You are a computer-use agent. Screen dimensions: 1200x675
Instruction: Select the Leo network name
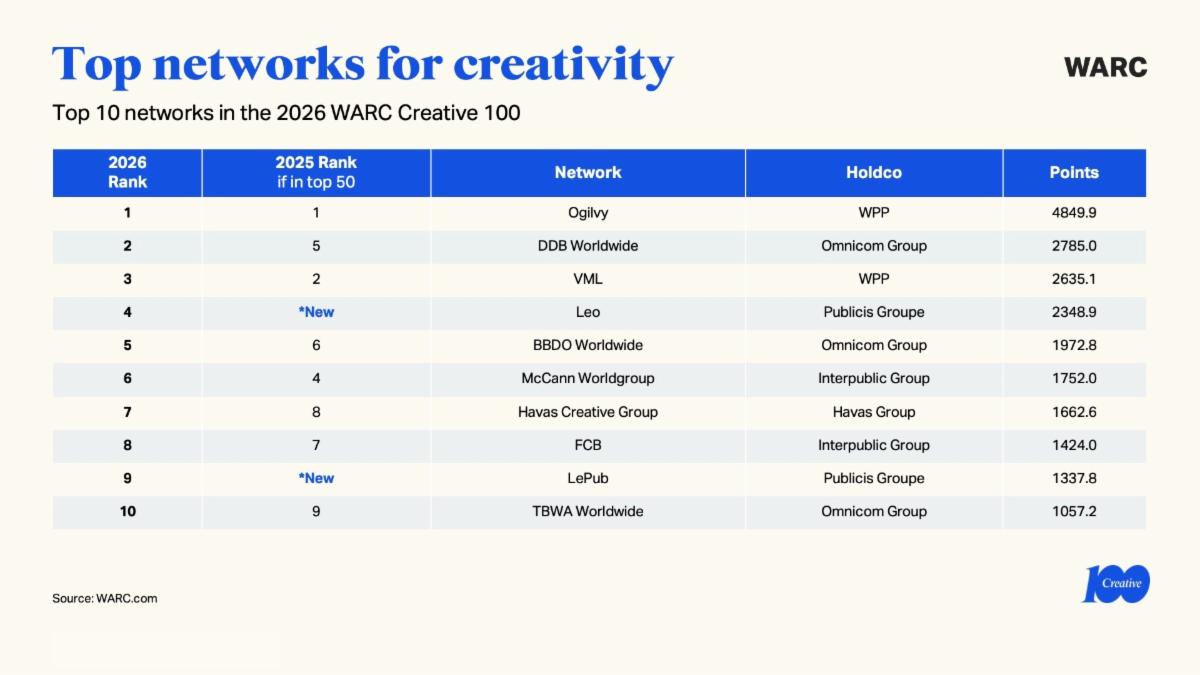(587, 311)
